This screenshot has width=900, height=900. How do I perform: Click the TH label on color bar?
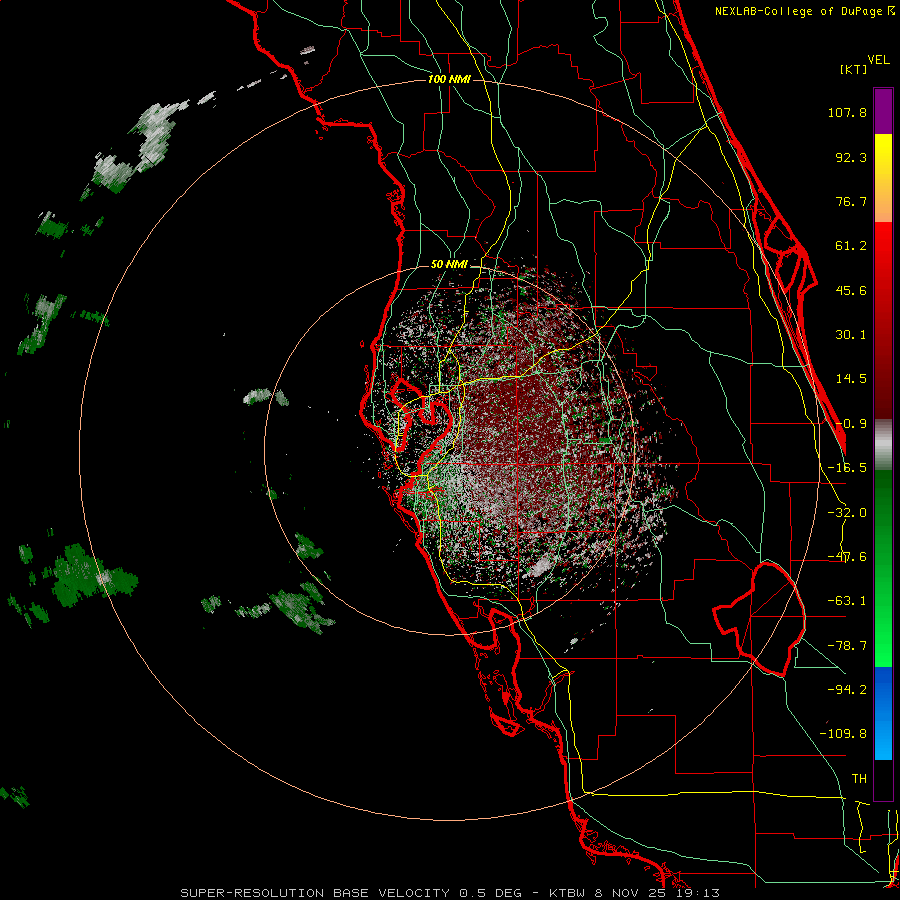(x=859, y=778)
